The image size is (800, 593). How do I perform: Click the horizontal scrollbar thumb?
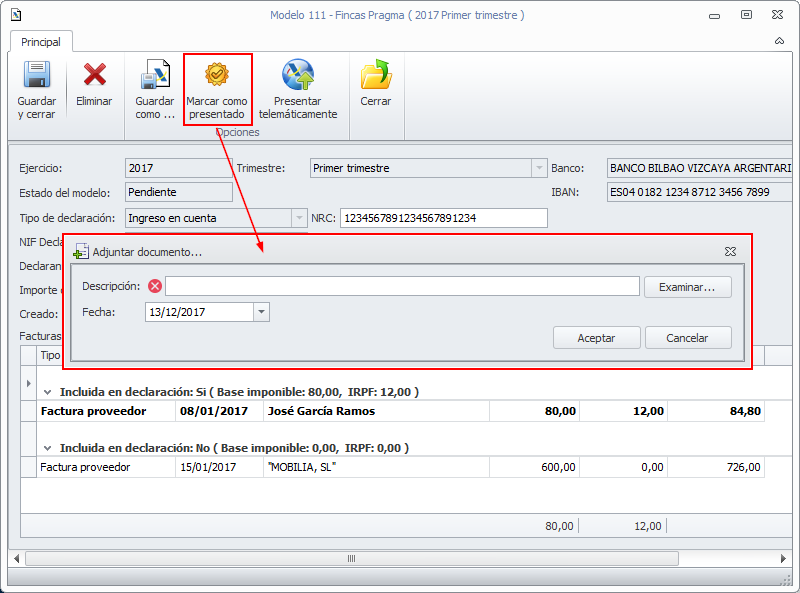[352, 558]
